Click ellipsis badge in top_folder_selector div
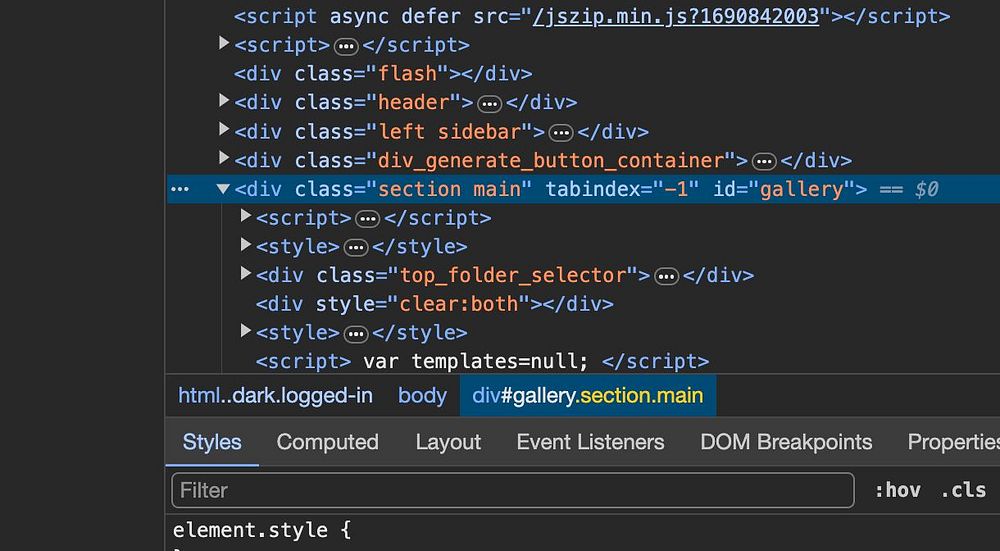The height and width of the screenshot is (551, 1000). [x=666, y=276]
